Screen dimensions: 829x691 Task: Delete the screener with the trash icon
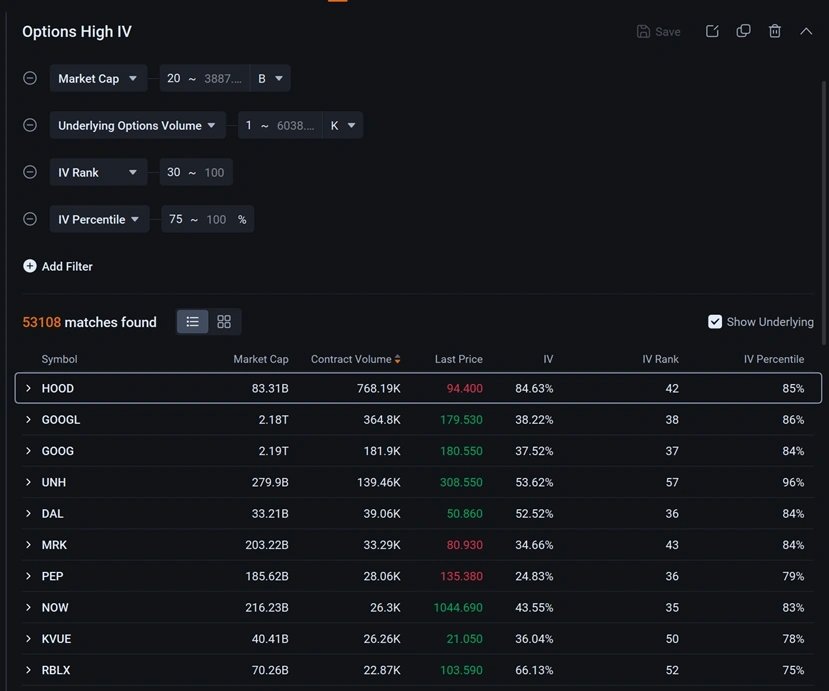click(775, 31)
